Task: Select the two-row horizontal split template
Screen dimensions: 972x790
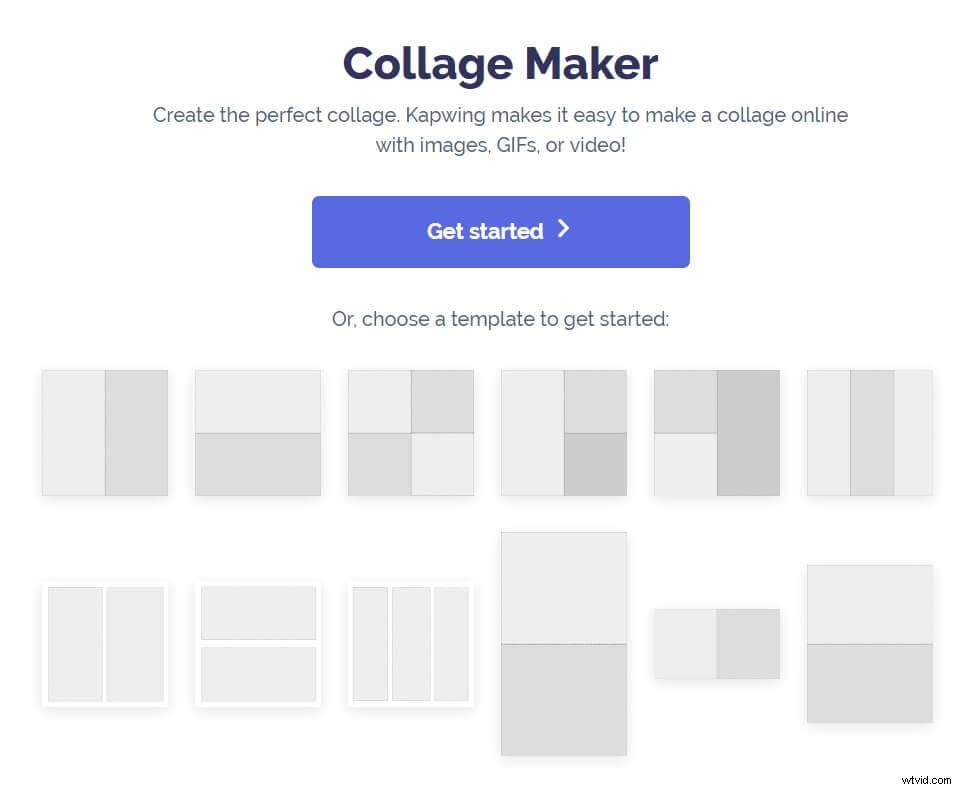Action: click(258, 432)
